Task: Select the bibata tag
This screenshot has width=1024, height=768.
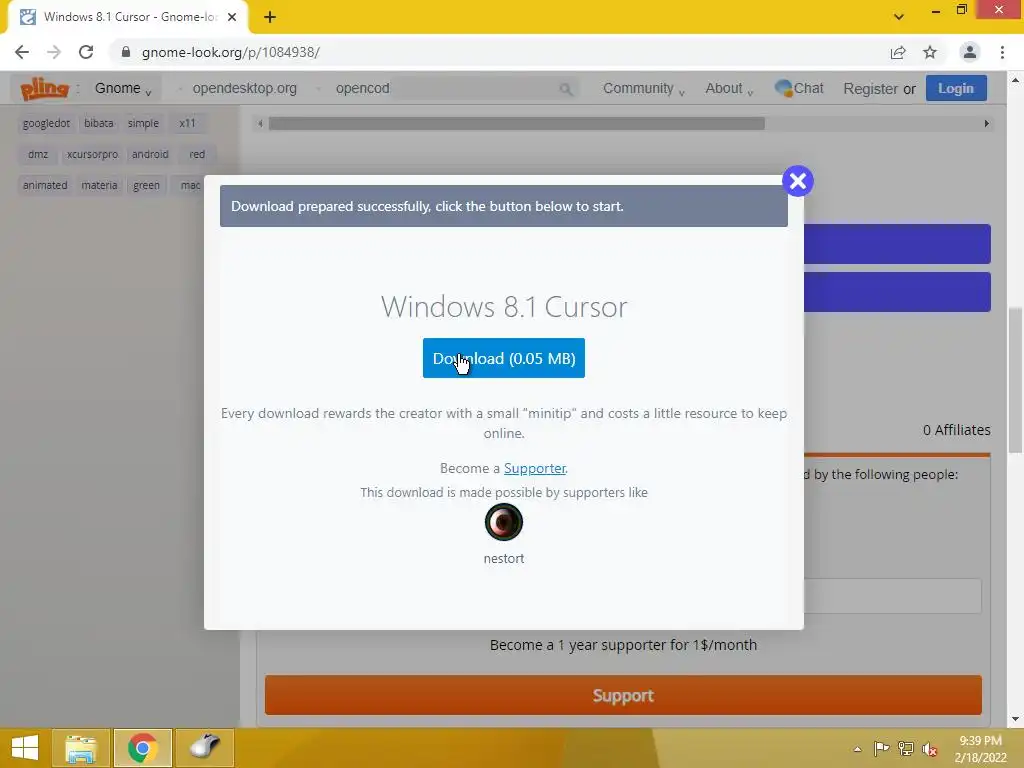Action: pos(99,123)
